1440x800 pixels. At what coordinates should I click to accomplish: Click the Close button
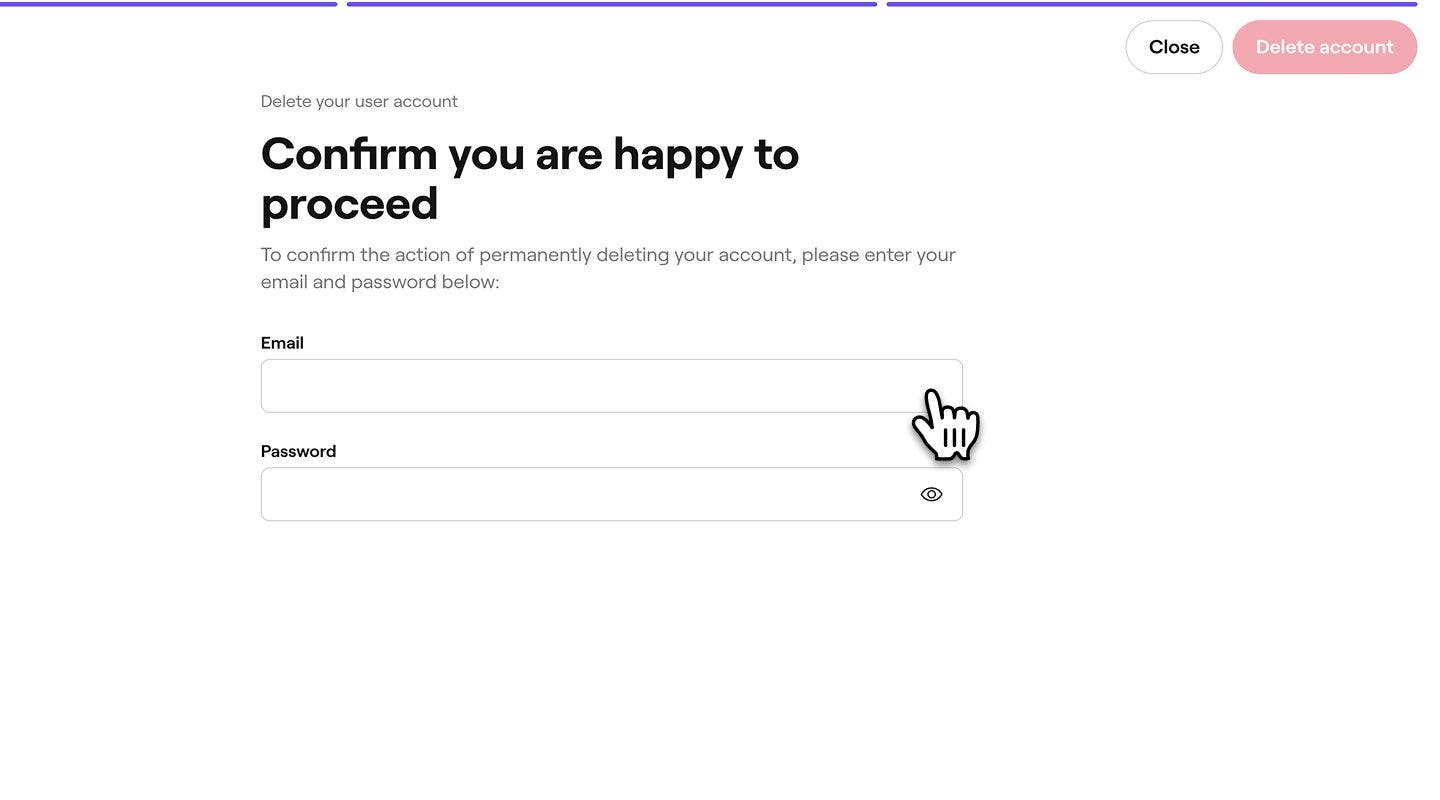tap(1173, 47)
